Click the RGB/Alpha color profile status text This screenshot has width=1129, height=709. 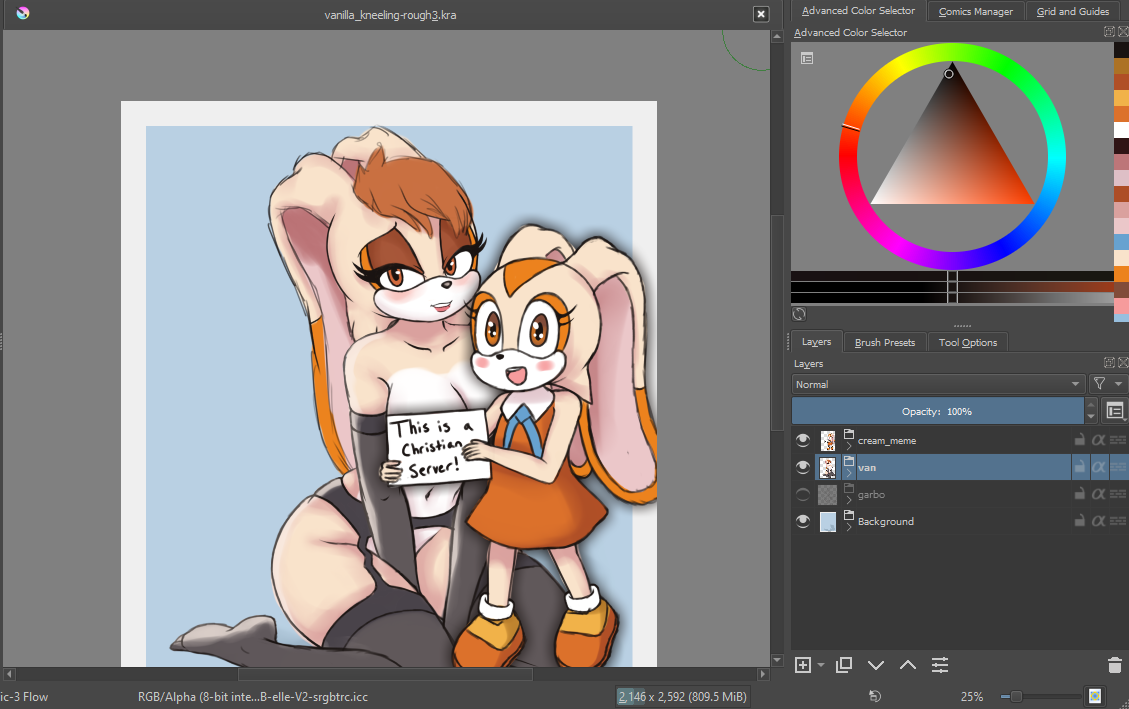click(x=253, y=696)
